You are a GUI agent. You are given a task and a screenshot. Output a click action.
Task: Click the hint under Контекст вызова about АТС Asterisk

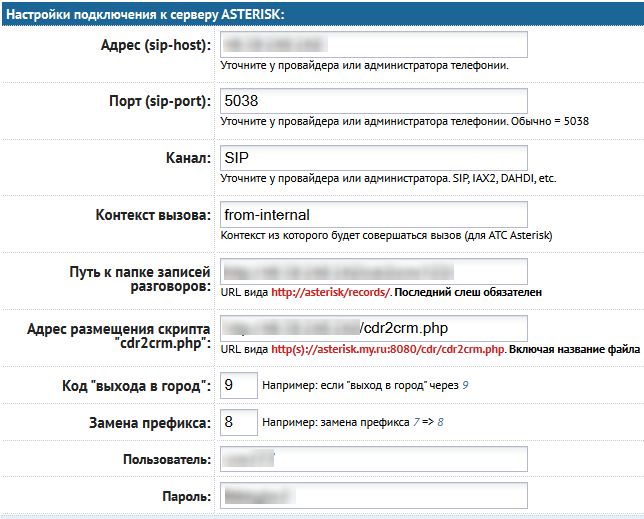pos(386,235)
